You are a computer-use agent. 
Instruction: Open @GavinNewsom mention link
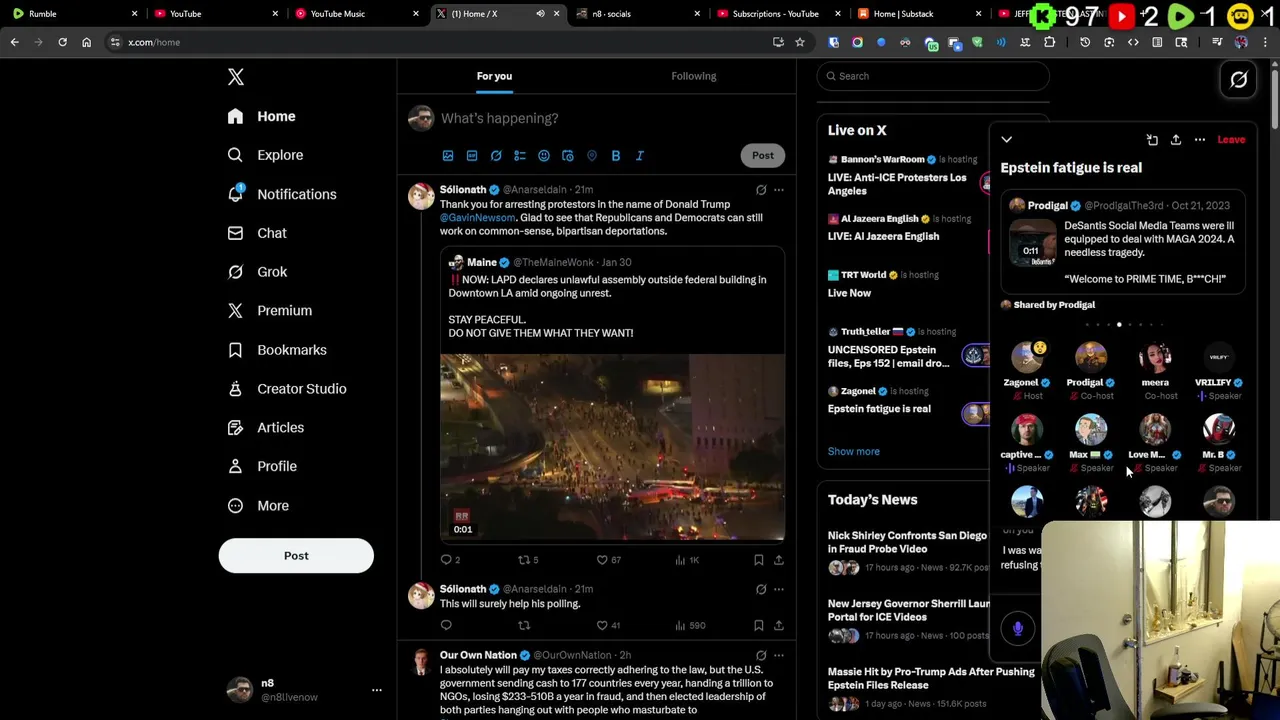tap(478, 218)
